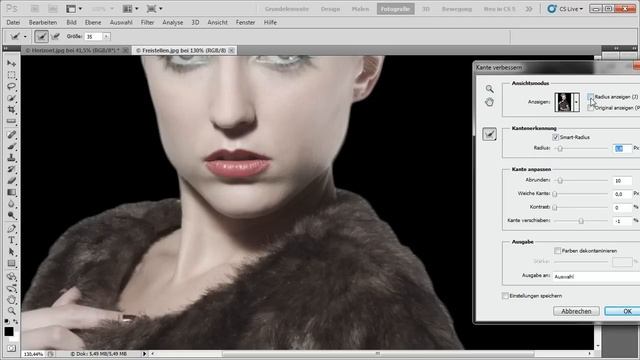Screen dimensions: 640x360
Task: Select the Clone Stamp tool
Action: click(11, 158)
